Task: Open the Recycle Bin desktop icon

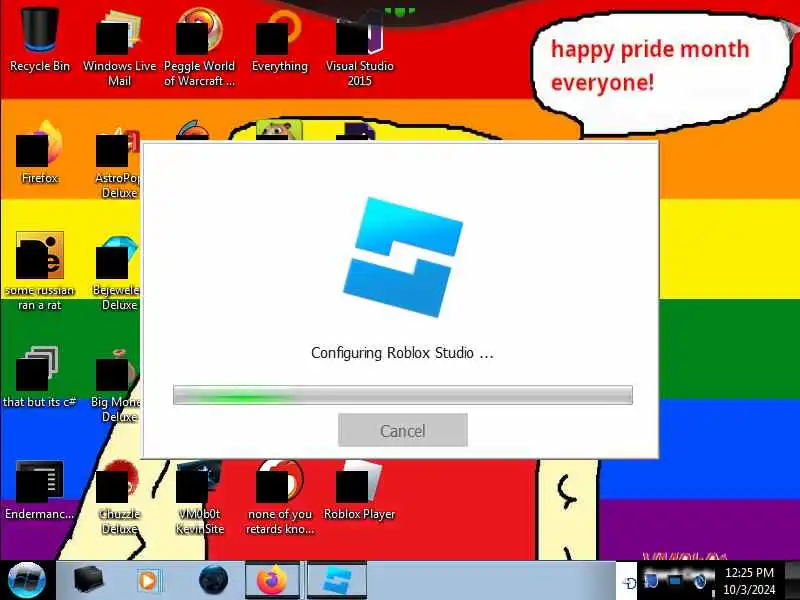Action: click(x=40, y=40)
